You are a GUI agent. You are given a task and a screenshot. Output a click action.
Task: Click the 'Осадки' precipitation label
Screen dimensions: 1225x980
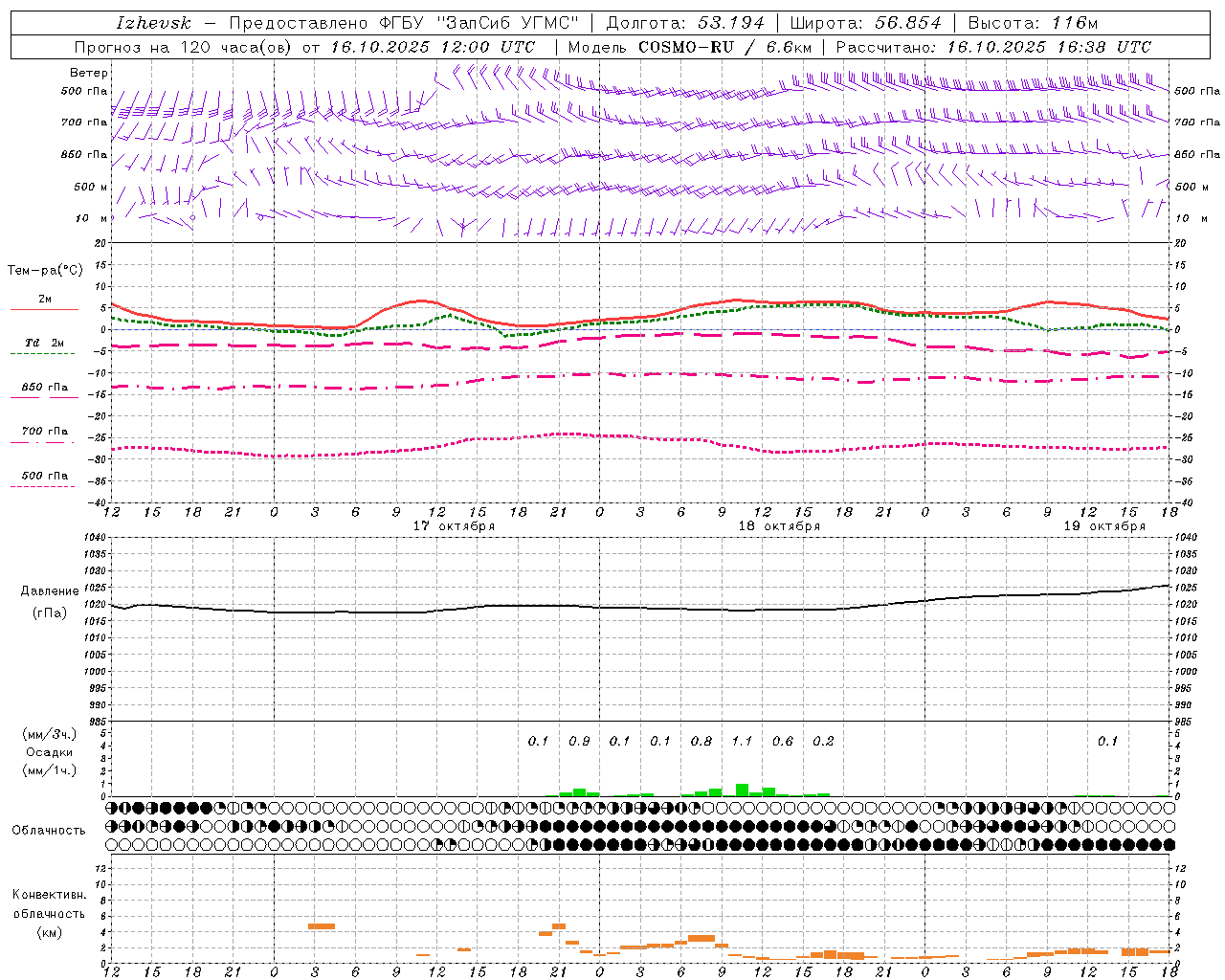50,752
